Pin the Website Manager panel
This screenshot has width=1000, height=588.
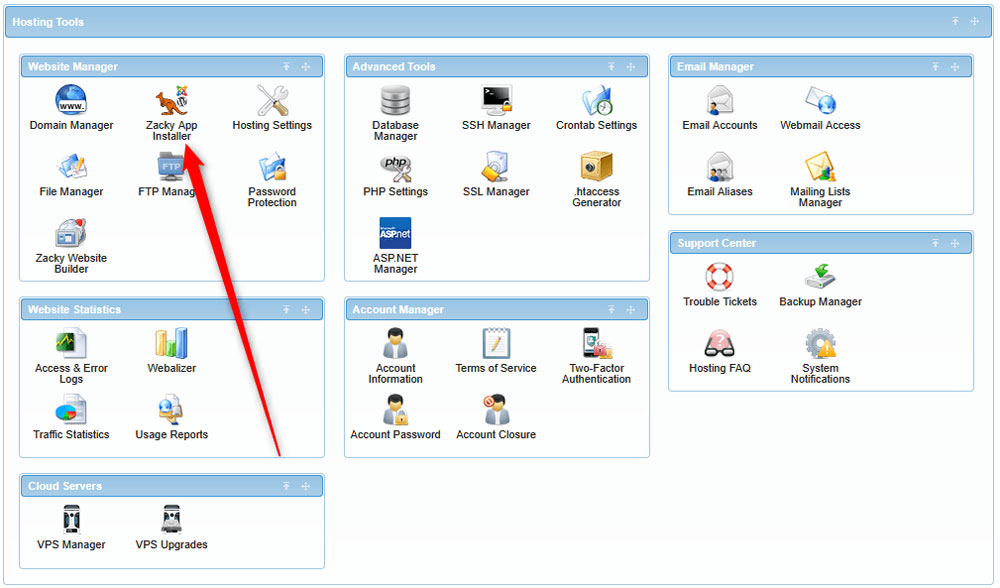(288, 67)
